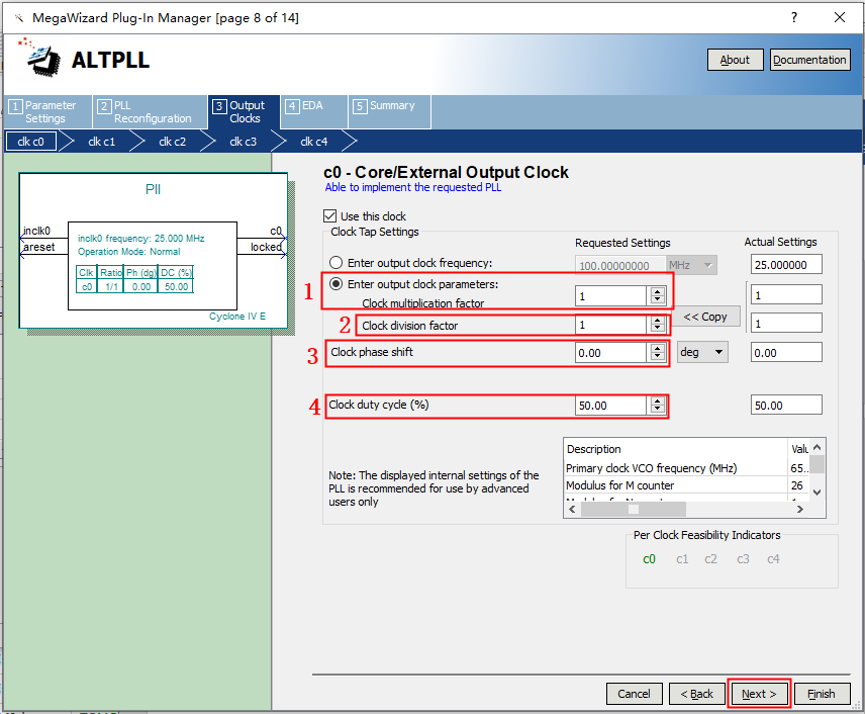Click the Clock duty cycle input field
The width and height of the screenshot is (865, 714).
pyautogui.click(x=611, y=405)
